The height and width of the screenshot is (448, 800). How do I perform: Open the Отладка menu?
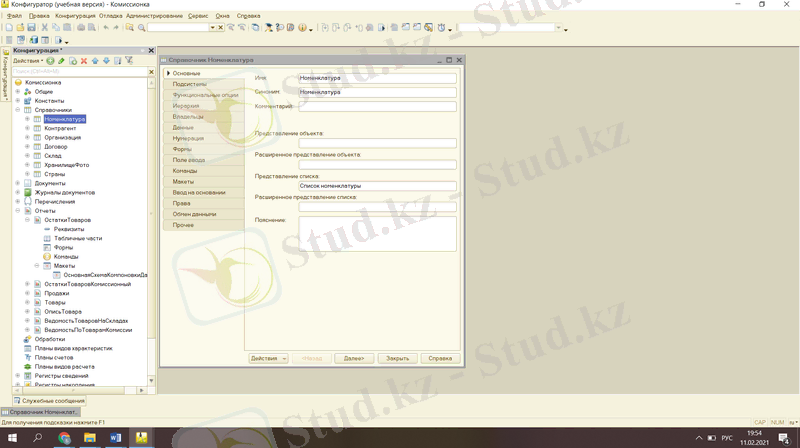111,16
